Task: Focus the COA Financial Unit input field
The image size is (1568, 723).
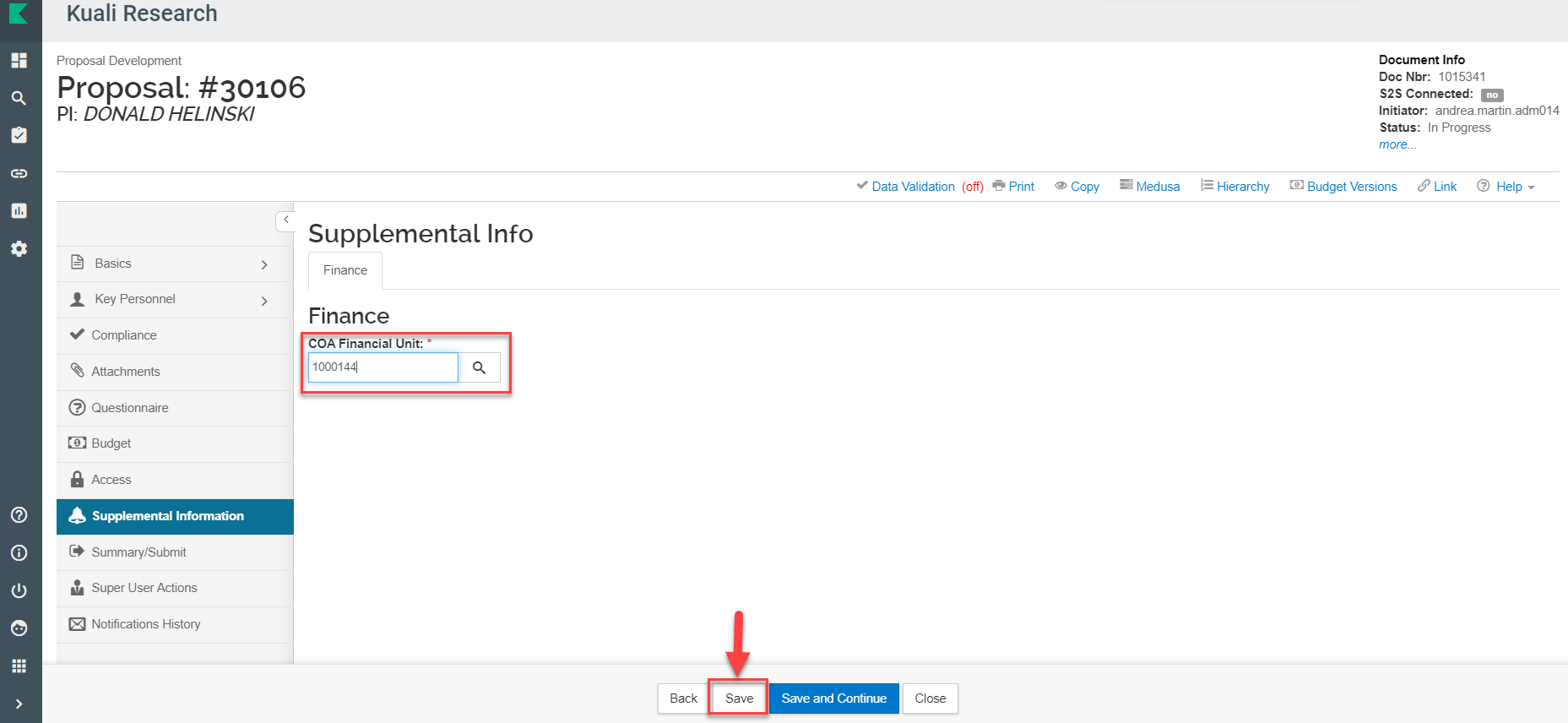Action: coord(383,367)
